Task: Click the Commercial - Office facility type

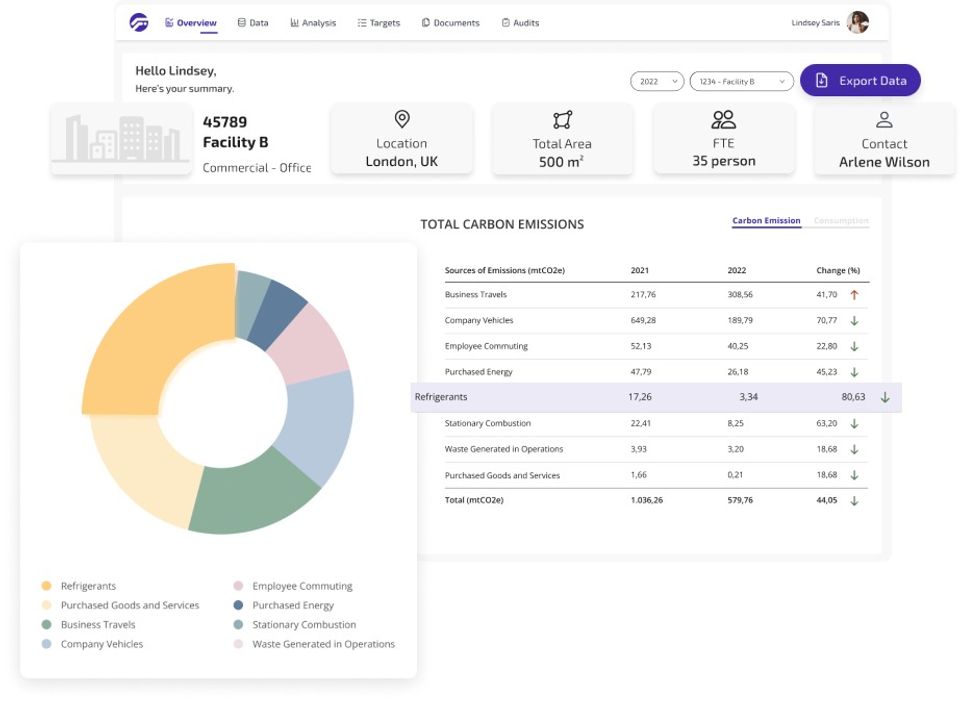Action: tap(257, 168)
